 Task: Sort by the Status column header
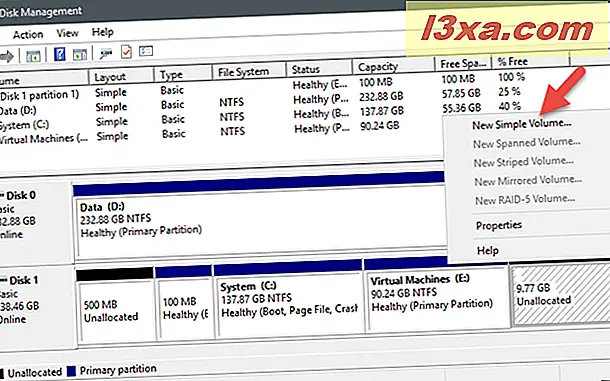319,69
